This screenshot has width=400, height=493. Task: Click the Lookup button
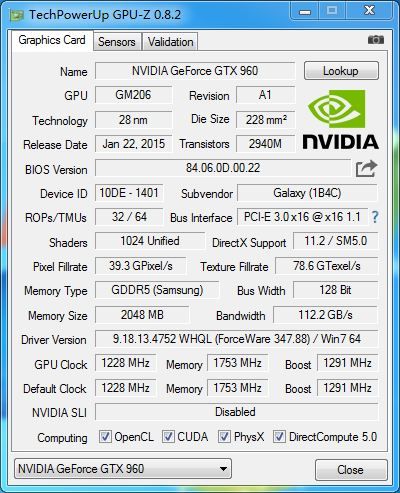point(341,71)
